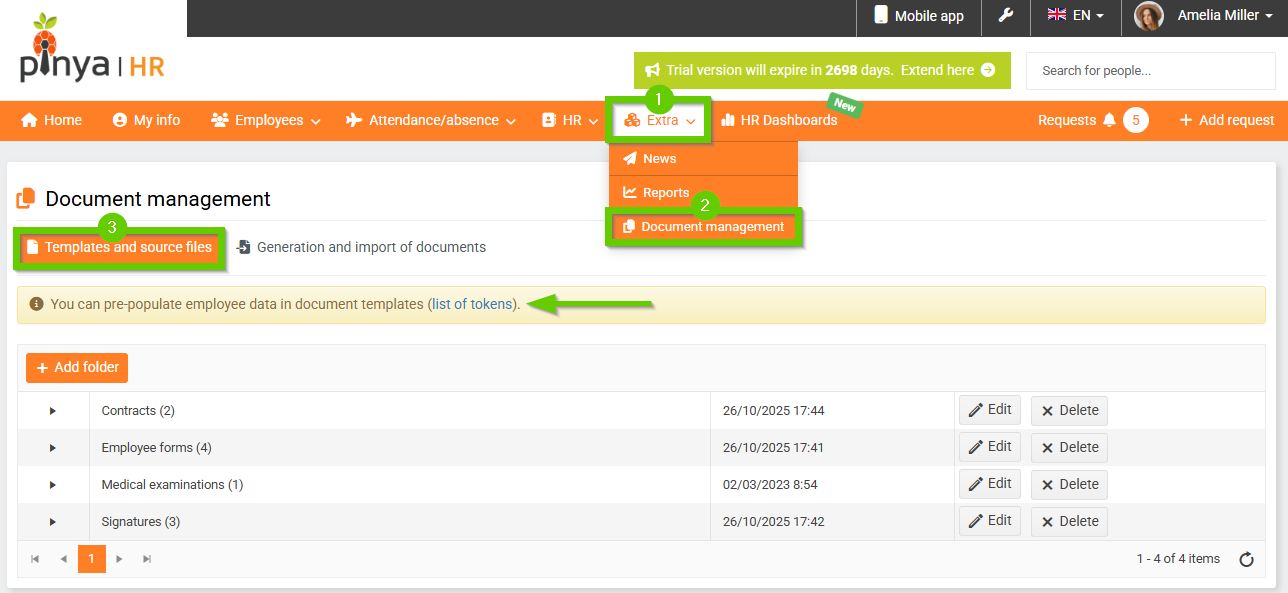Expand the Medical examinations folder row
This screenshot has height=593, width=1288.
(53, 485)
